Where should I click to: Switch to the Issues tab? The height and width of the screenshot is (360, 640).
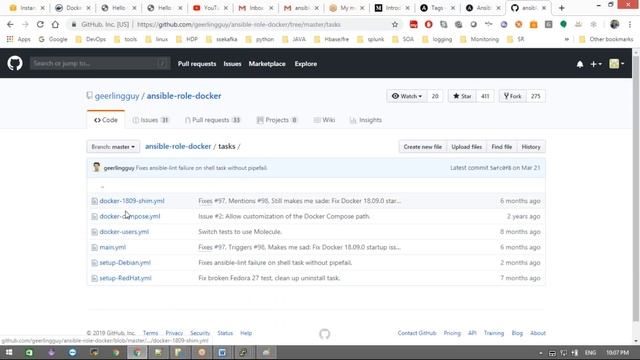pyautogui.click(x=151, y=120)
